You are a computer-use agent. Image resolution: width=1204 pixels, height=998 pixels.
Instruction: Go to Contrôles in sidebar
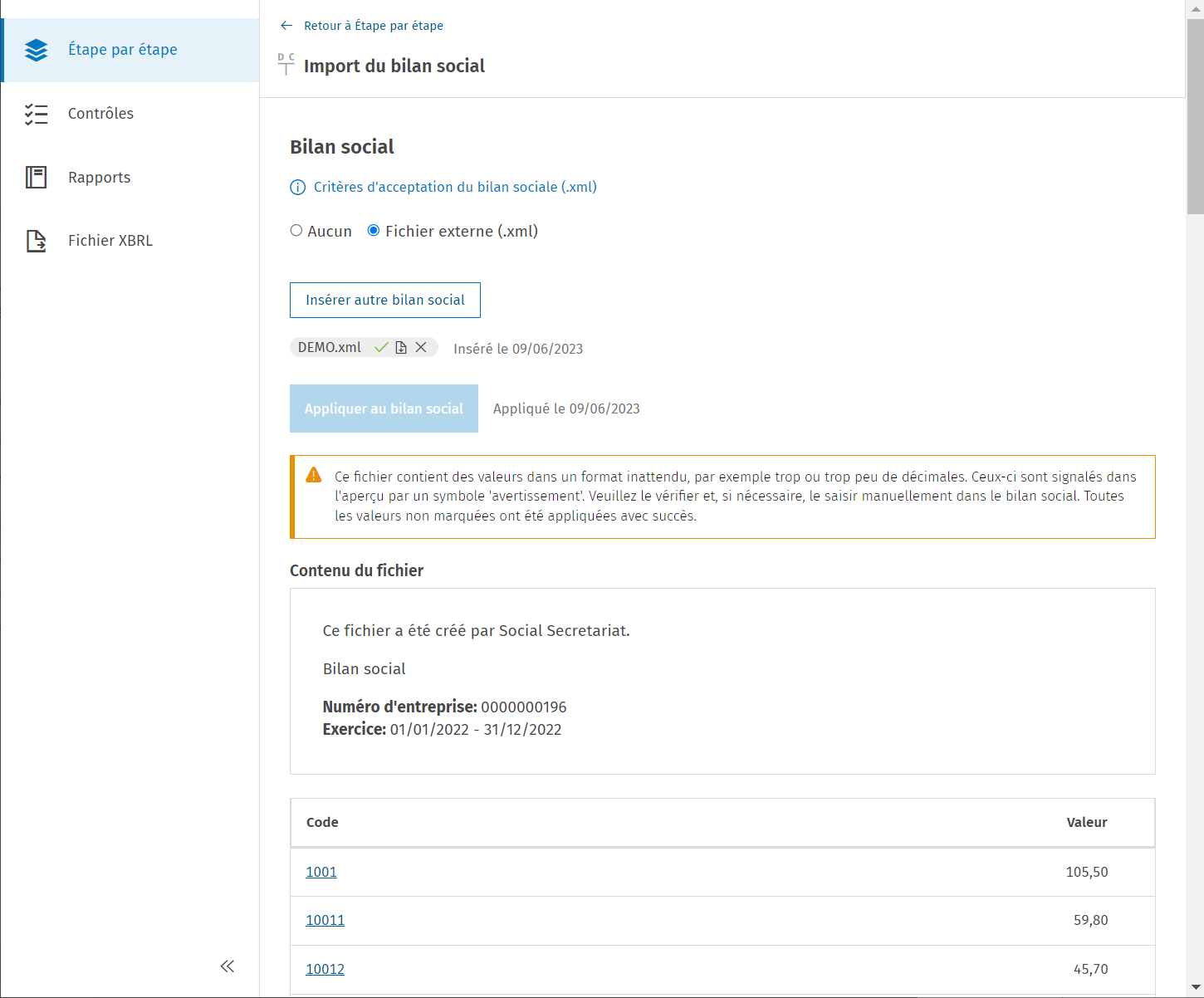point(130,114)
